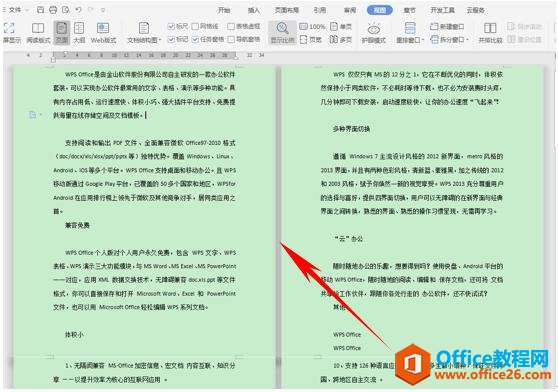Viewport: 558px width, 392px height.
Task: Click the heading "多种界面切换" on right page
Action: tap(352, 129)
